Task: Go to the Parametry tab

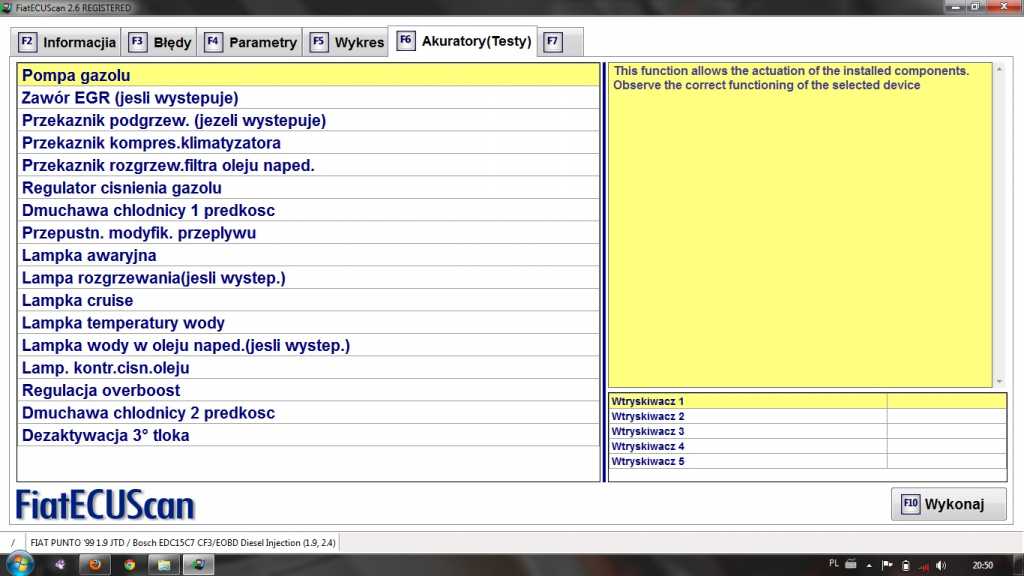Action: coord(251,42)
